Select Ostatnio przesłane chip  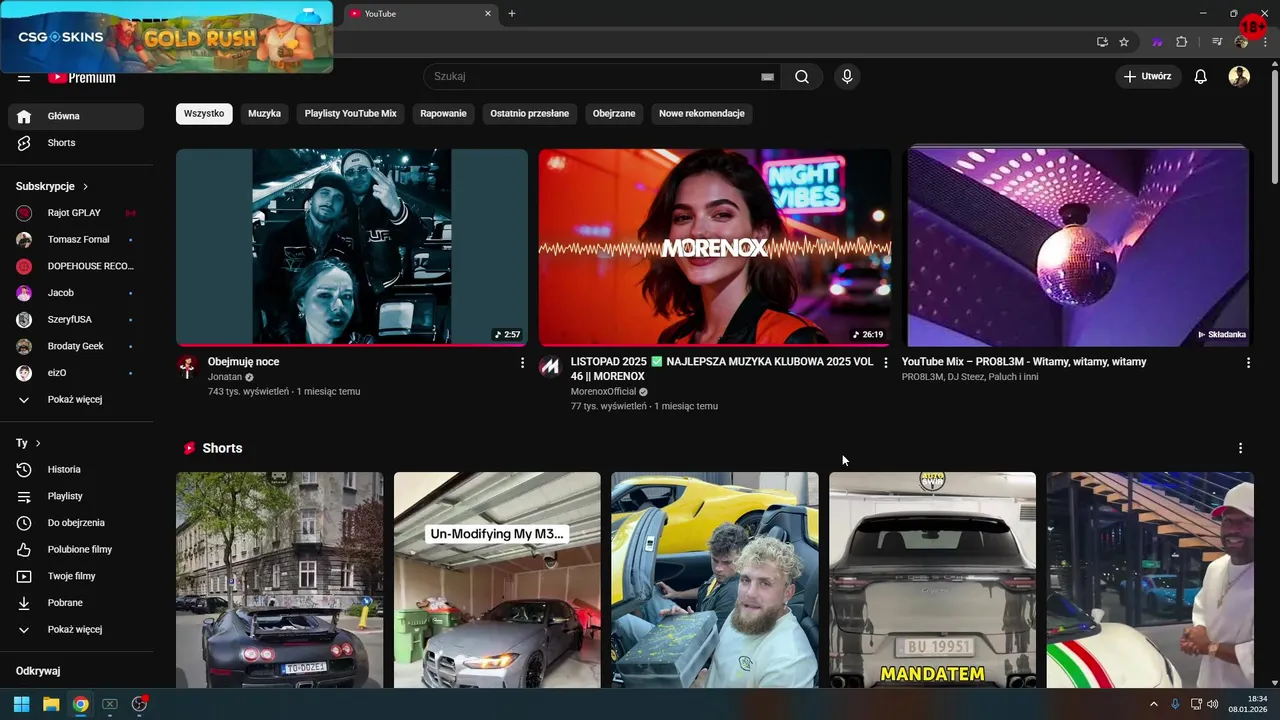click(x=530, y=114)
